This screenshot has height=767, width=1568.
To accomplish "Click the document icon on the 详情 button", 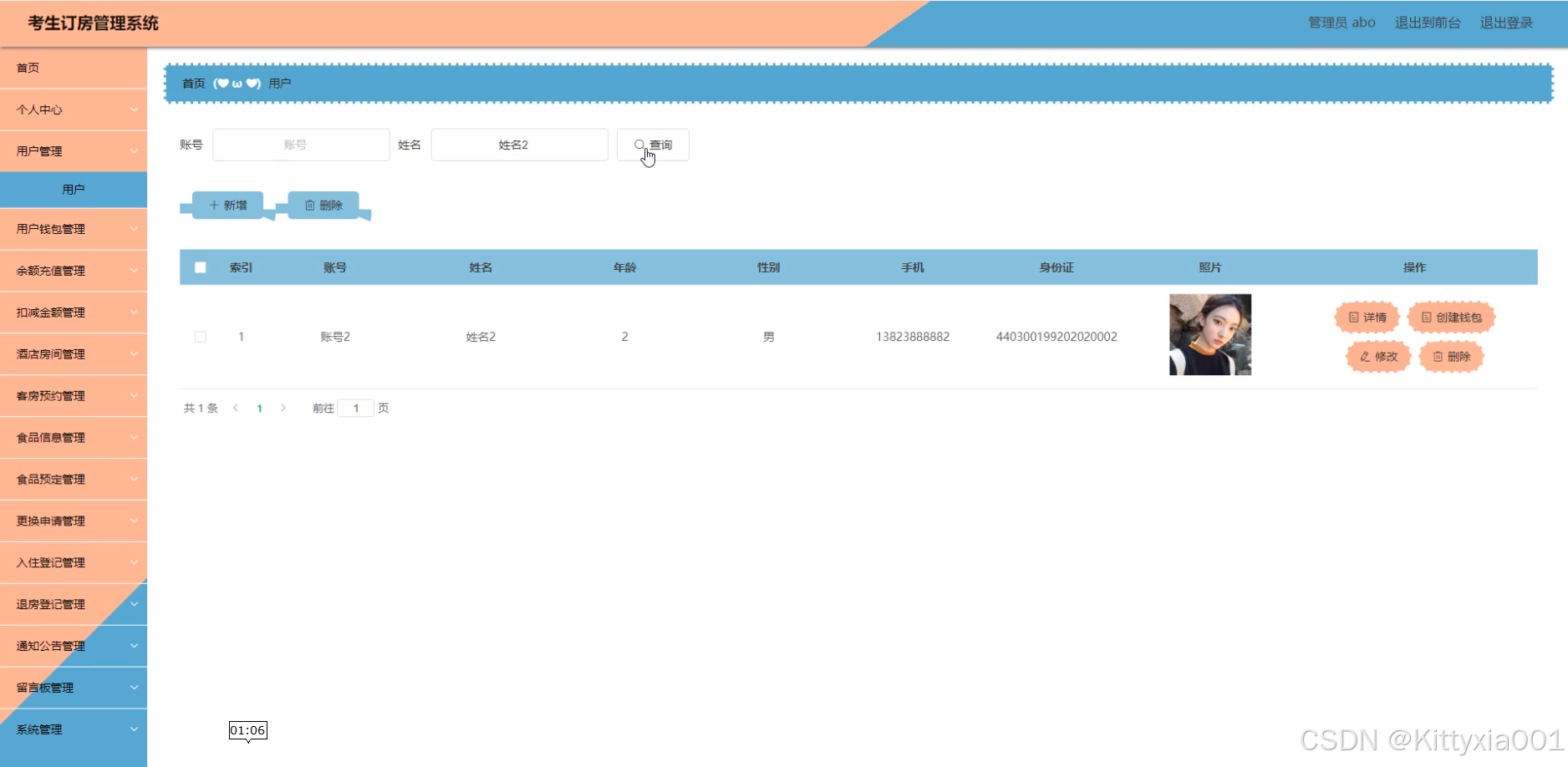I will 1354,317.
